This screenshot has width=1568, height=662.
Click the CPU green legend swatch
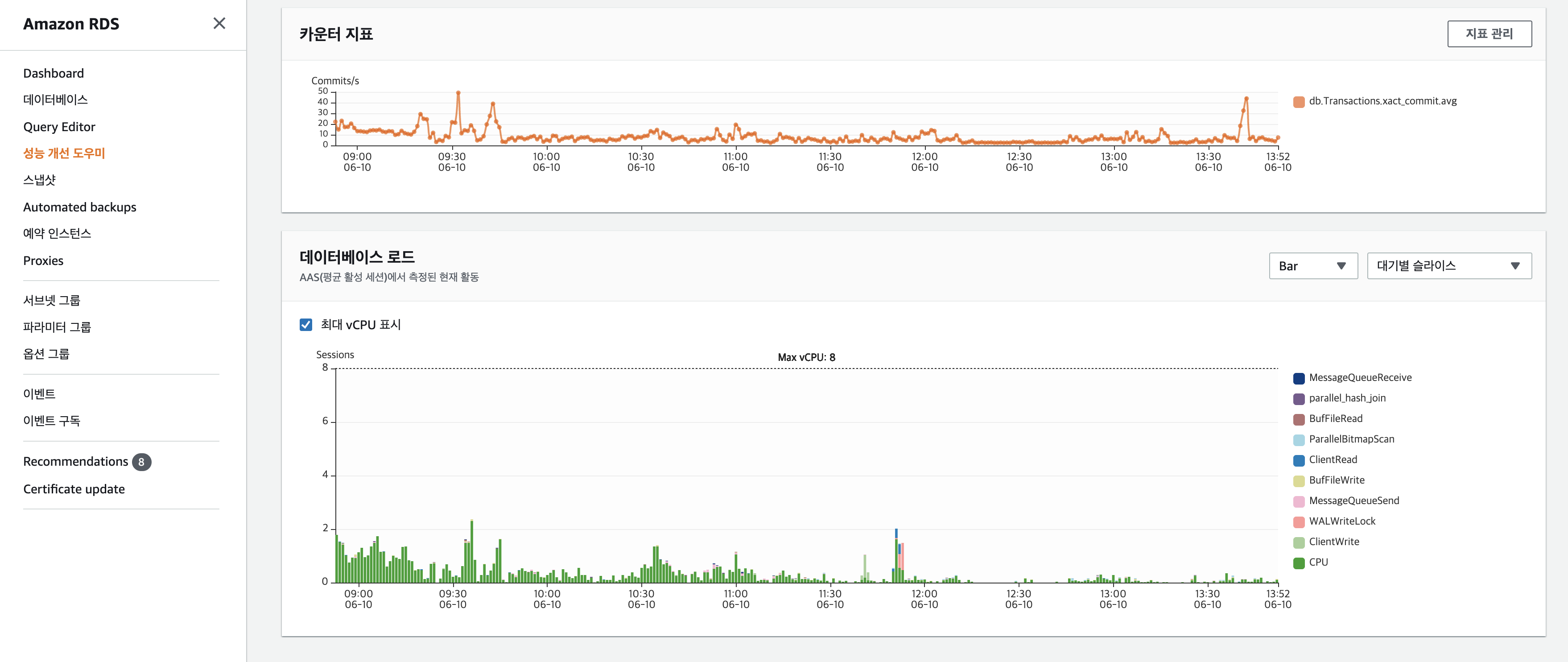pos(1298,563)
